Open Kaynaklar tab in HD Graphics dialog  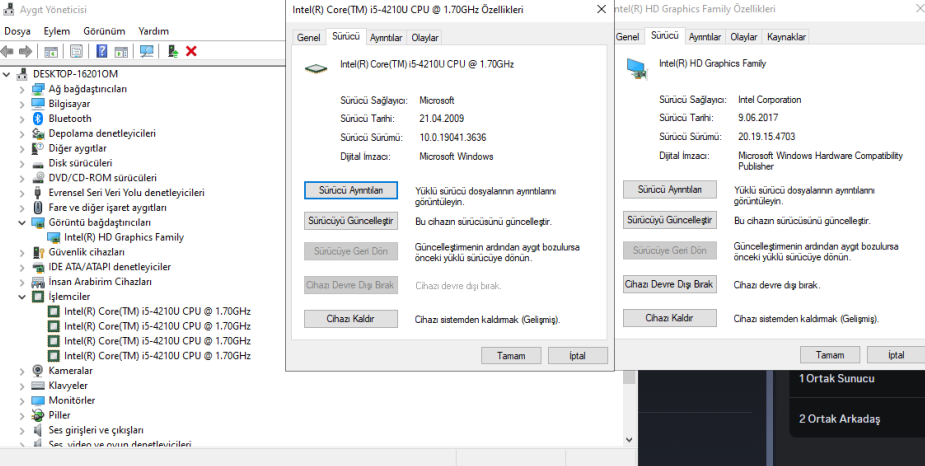coord(786,37)
